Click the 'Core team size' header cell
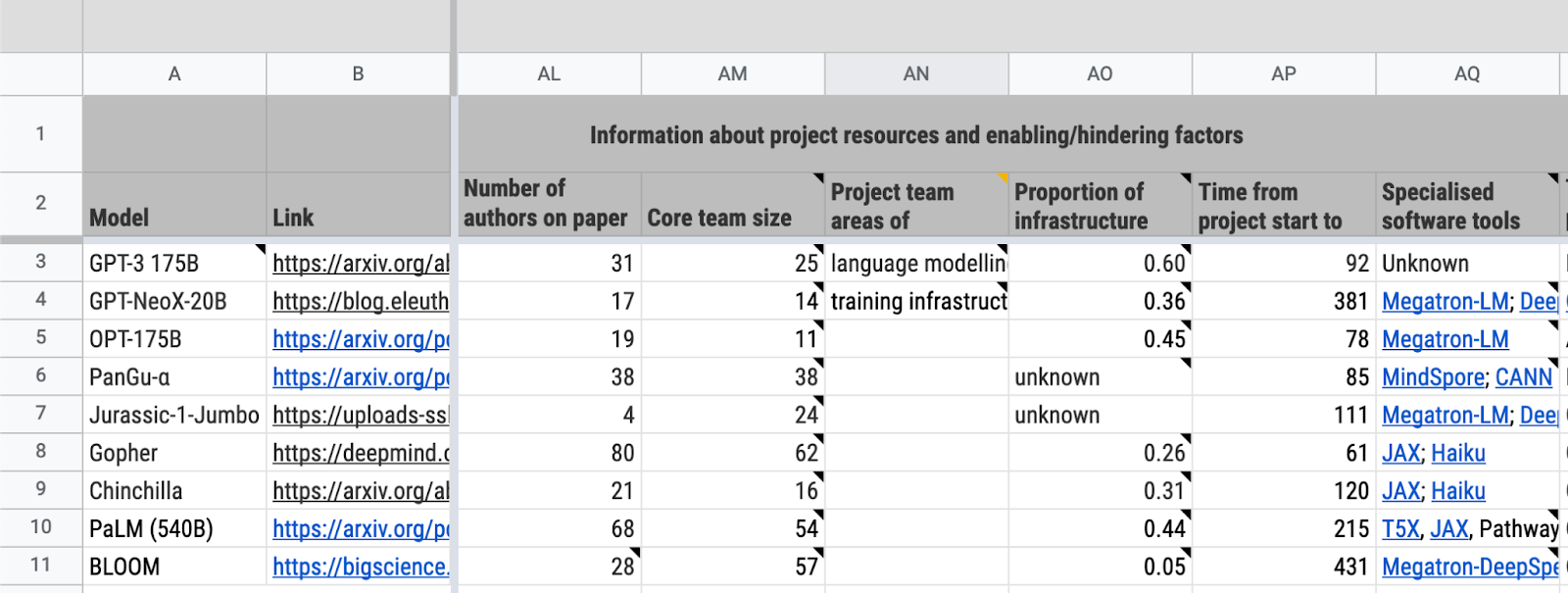This screenshot has height=593, width=1568. tap(732, 205)
